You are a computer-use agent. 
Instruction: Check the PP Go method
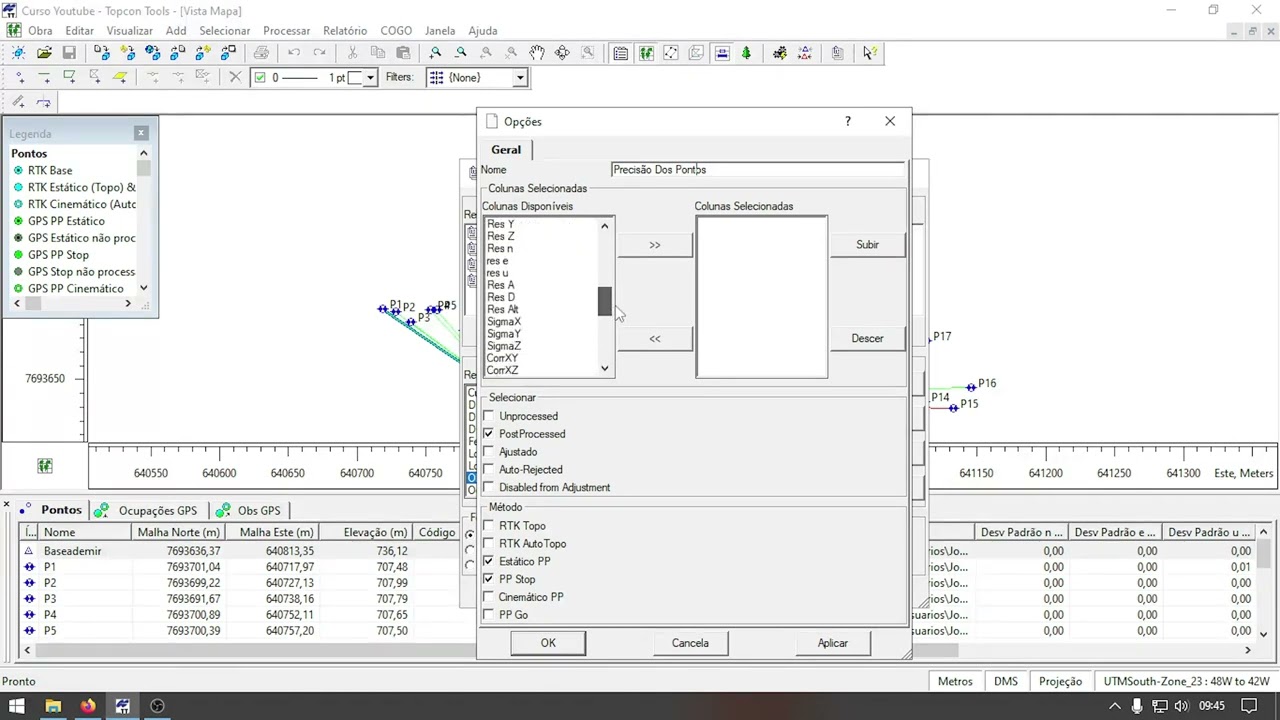(x=489, y=615)
